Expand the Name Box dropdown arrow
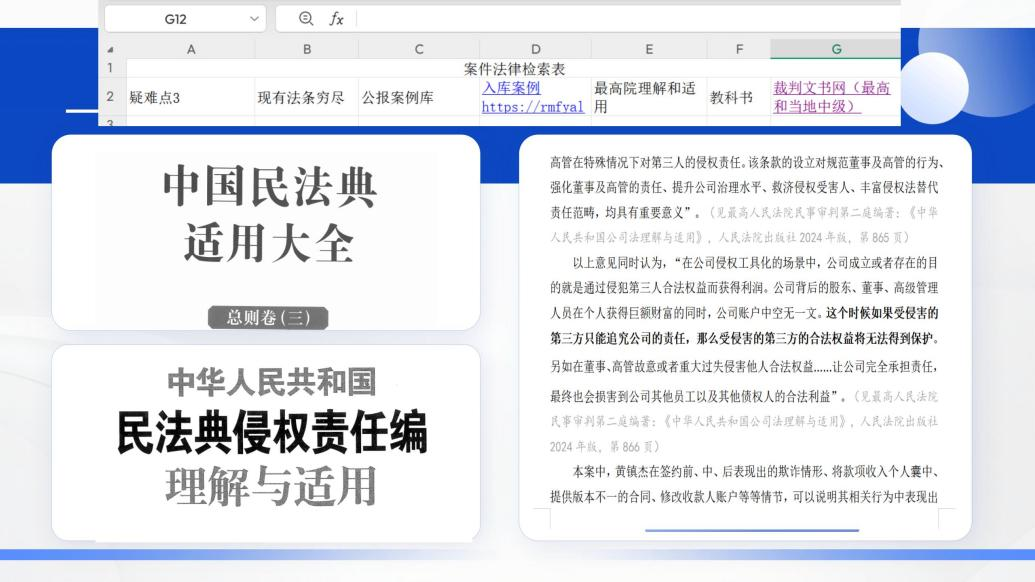1035x582 pixels. [x=253, y=19]
